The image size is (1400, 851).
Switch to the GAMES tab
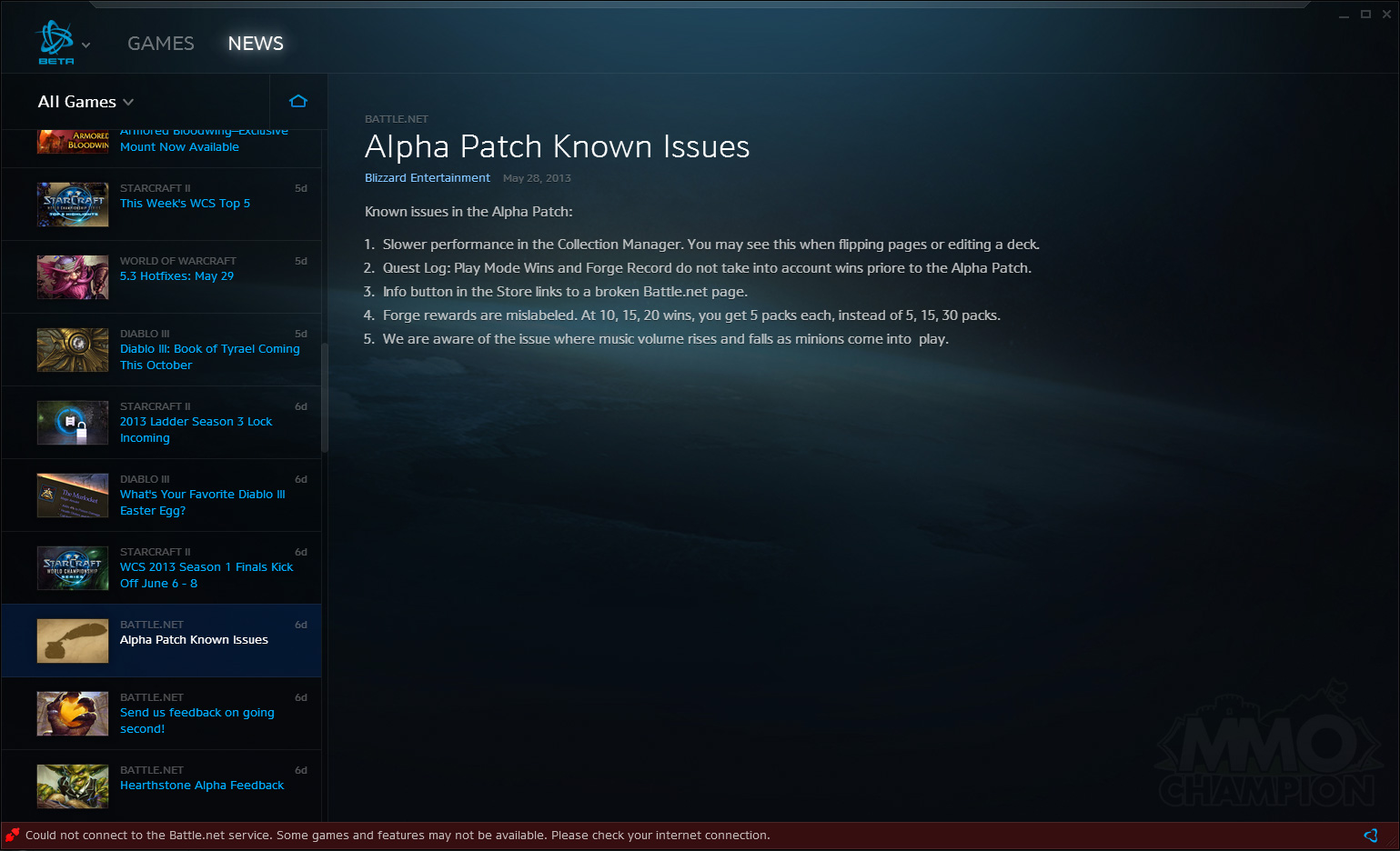coord(160,44)
